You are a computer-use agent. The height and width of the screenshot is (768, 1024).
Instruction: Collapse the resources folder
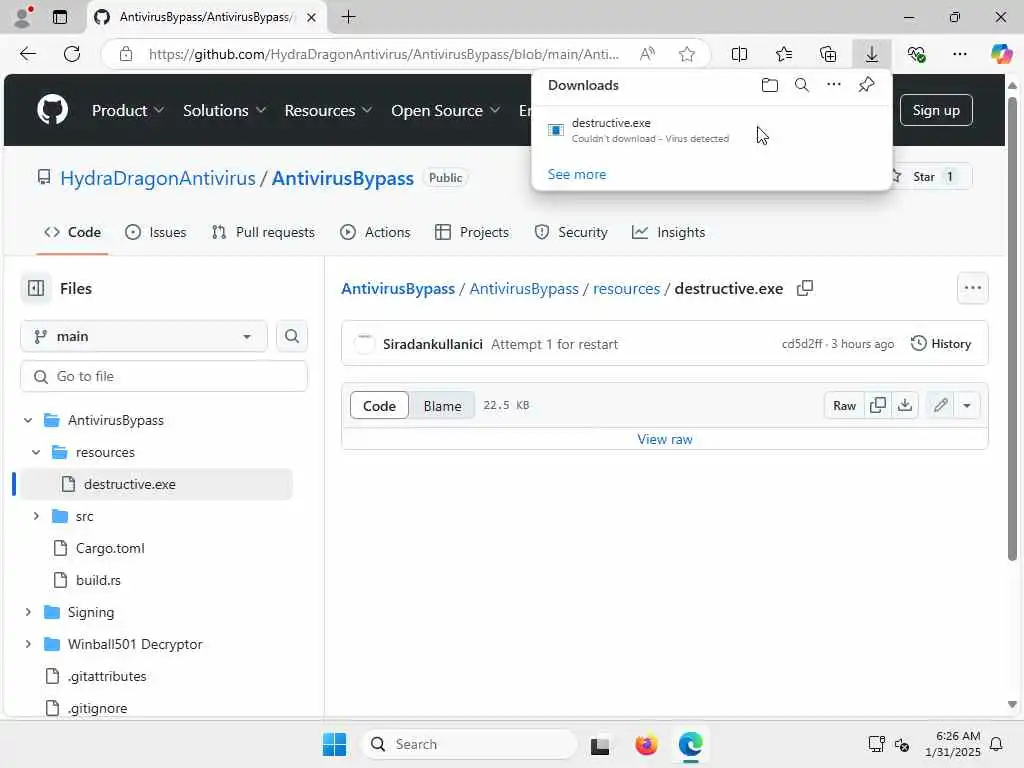[x=36, y=452]
